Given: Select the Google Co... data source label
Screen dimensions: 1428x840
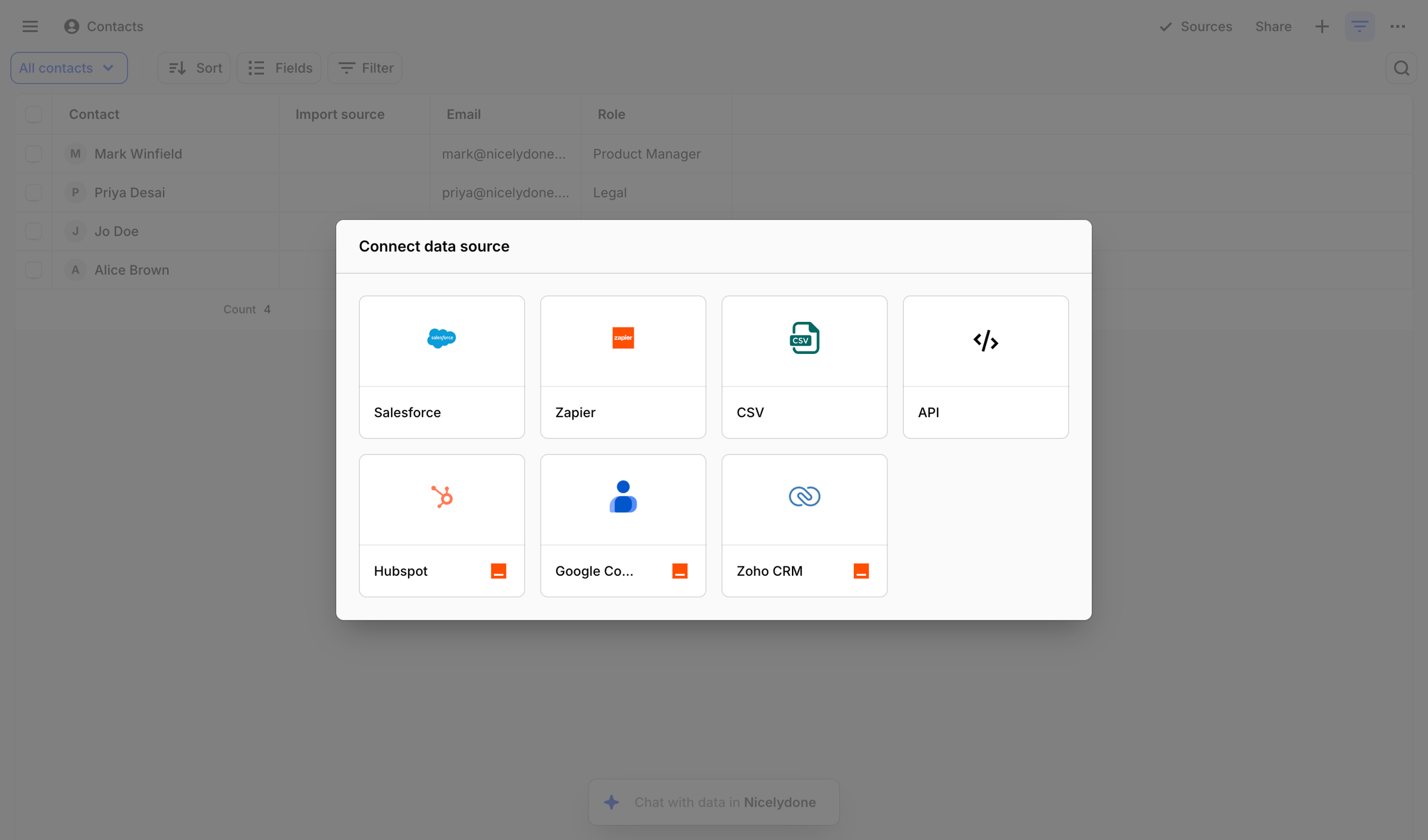Looking at the screenshot, I should pos(594,571).
